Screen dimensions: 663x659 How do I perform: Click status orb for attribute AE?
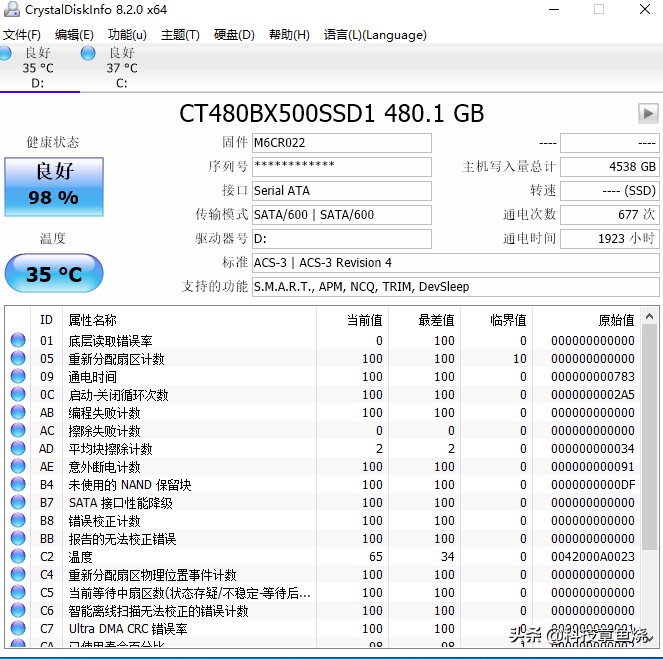point(18,466)
